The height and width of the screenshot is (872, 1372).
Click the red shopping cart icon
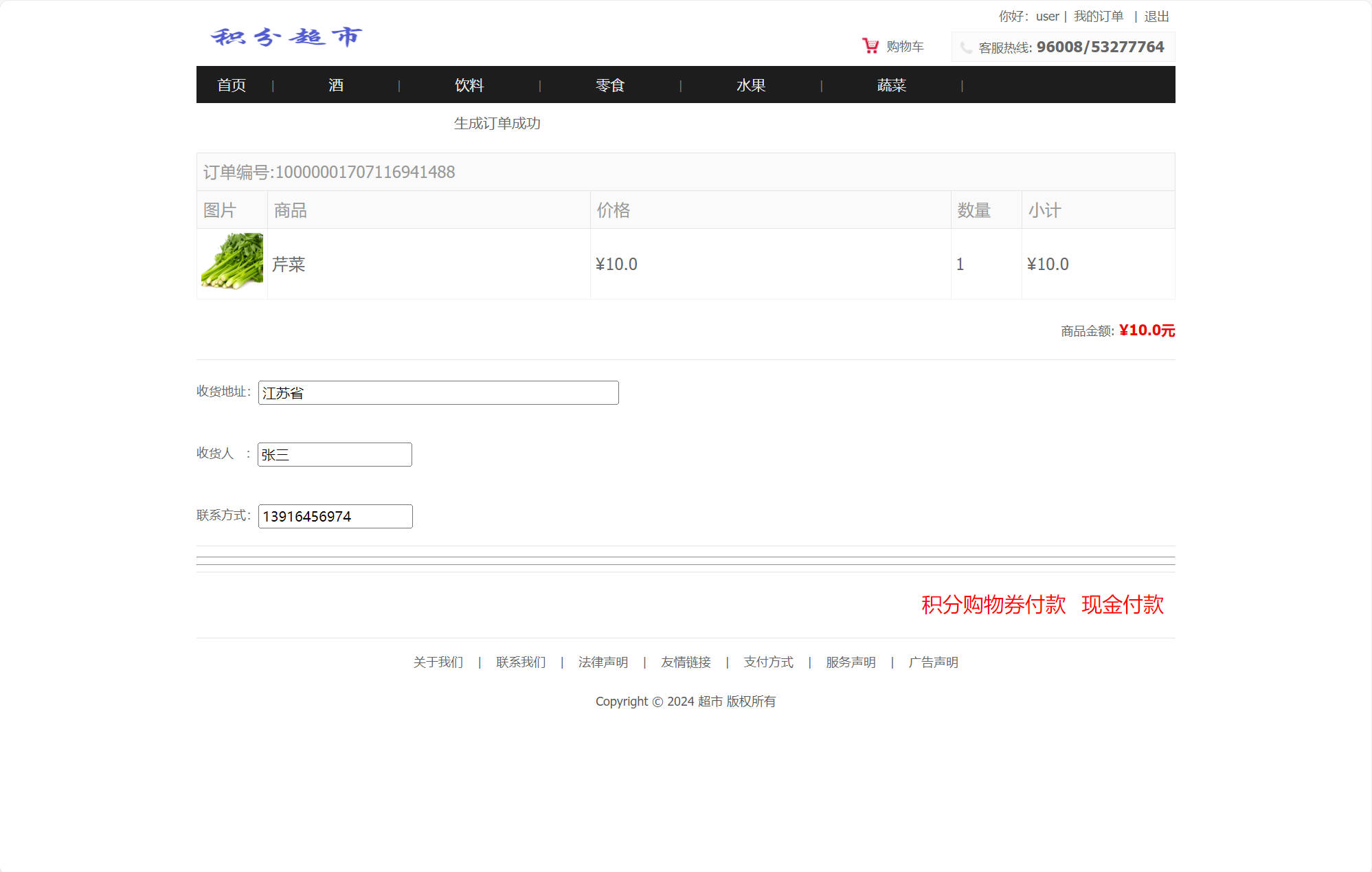870,46
